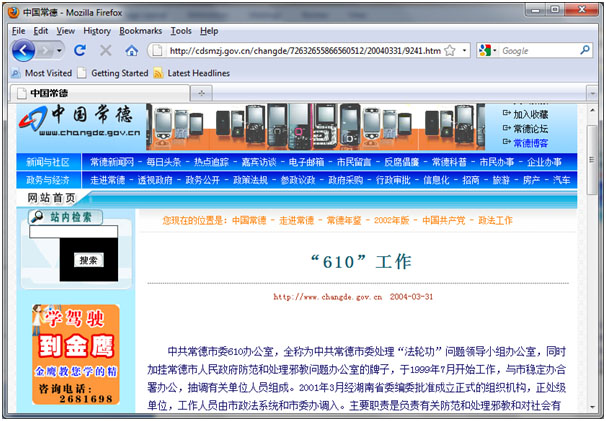Click the vertical scrollbar on the page
Screen dimensions: 606x421
[x=593, y=250]
